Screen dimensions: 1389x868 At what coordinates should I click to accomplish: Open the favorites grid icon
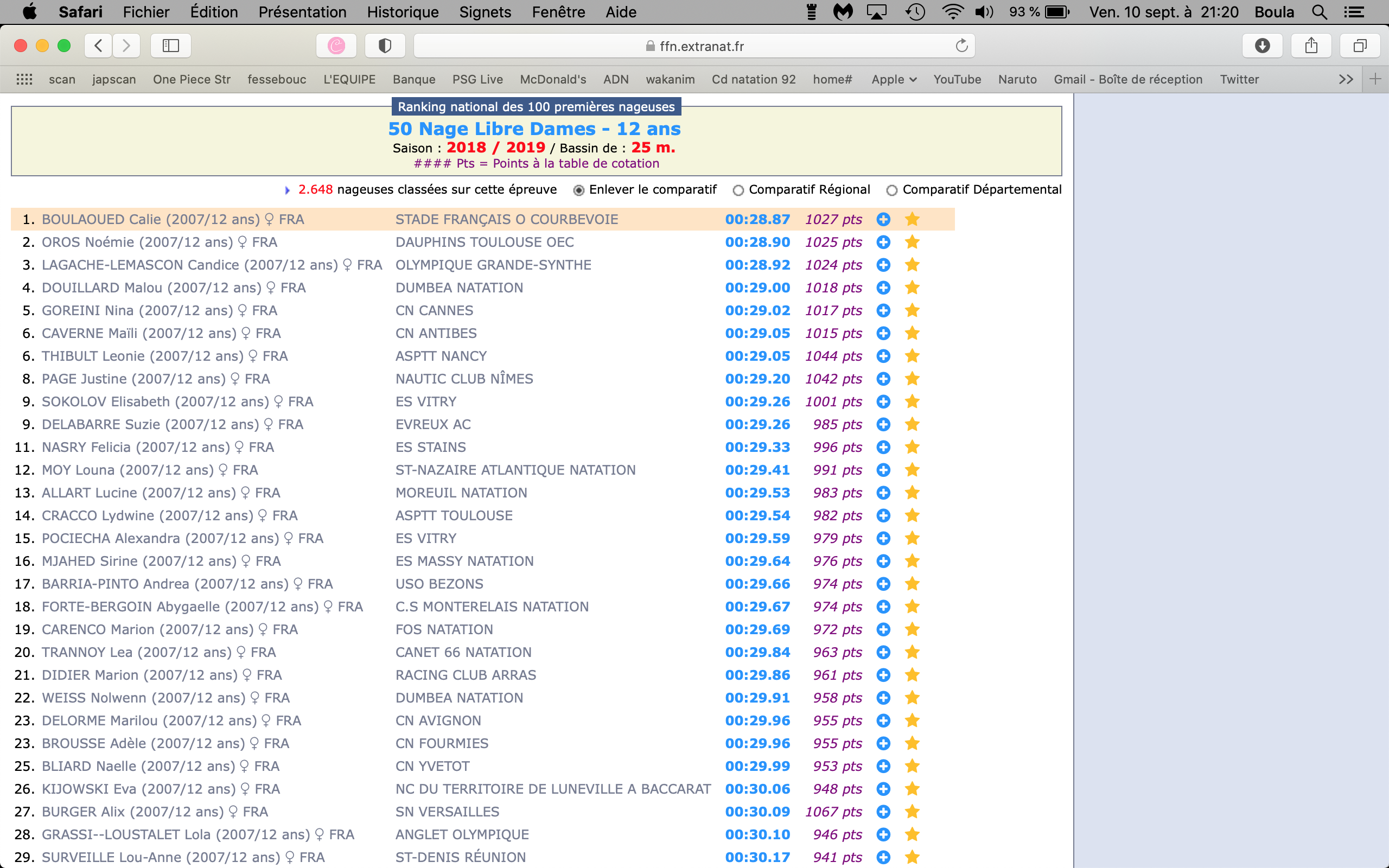click(24, 79)
